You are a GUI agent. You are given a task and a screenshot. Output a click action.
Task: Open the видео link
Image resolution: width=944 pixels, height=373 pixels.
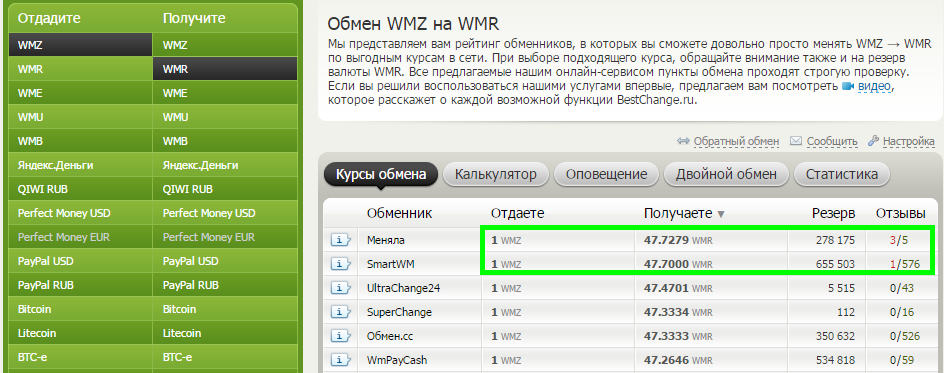coord(875,87)
